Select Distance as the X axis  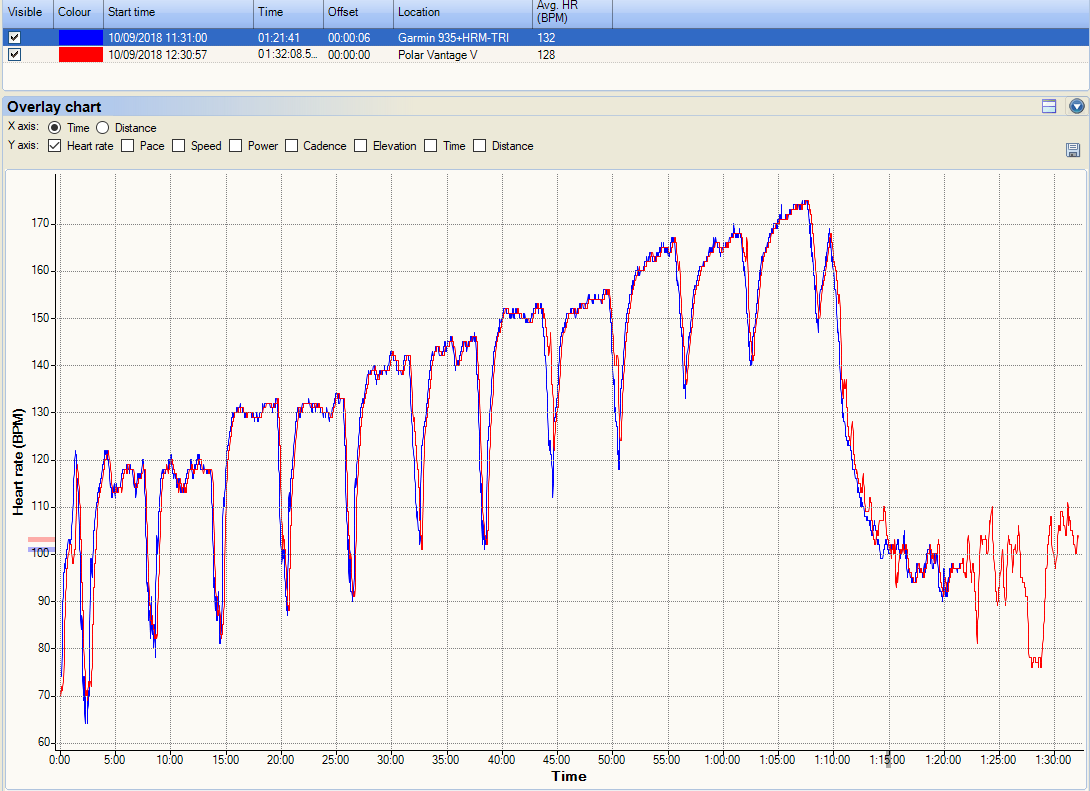103,128
